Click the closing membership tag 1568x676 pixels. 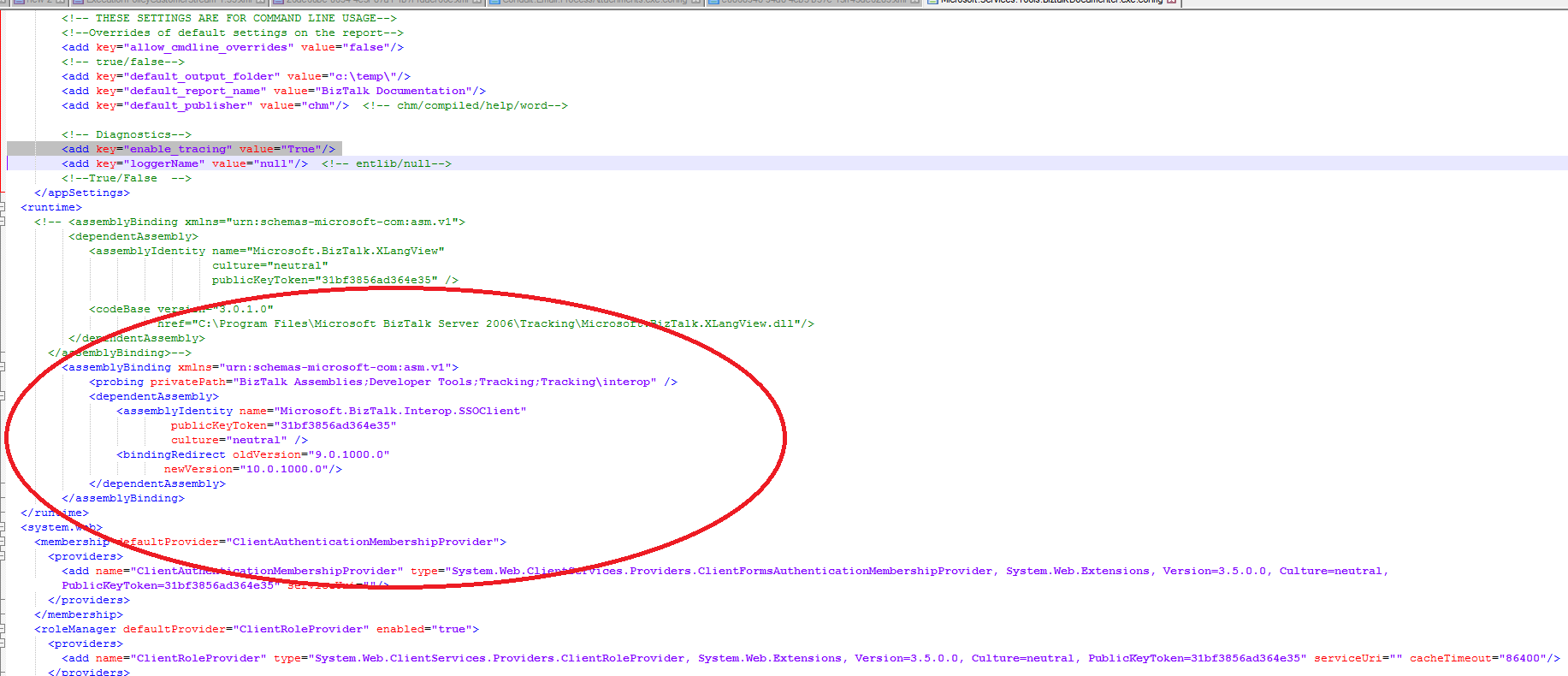click(x=79, y=614)
